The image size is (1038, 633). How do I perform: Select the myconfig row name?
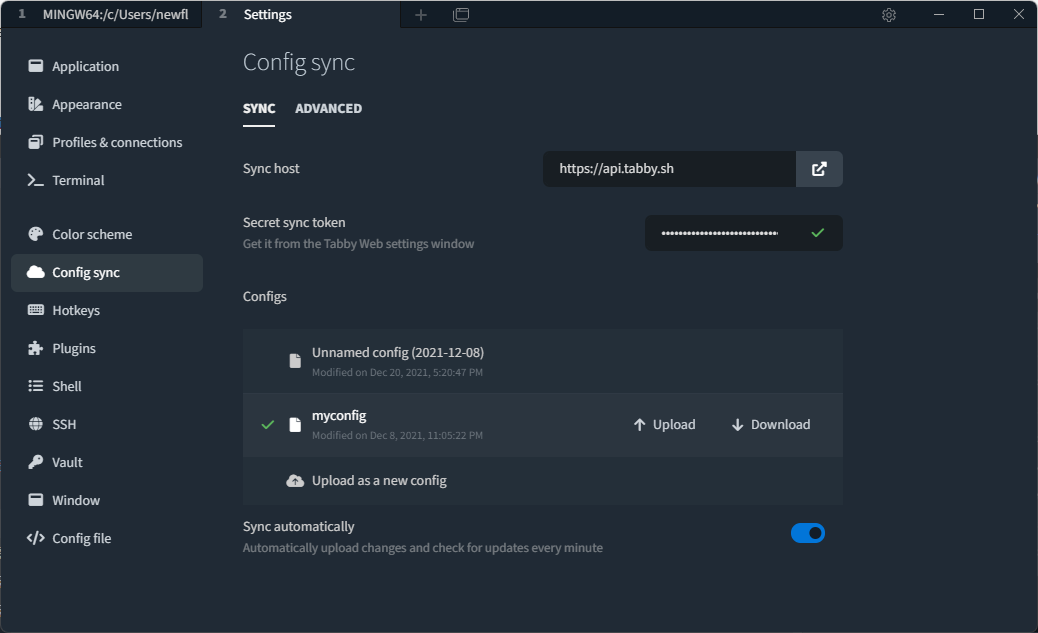click(x=339, y=416)
